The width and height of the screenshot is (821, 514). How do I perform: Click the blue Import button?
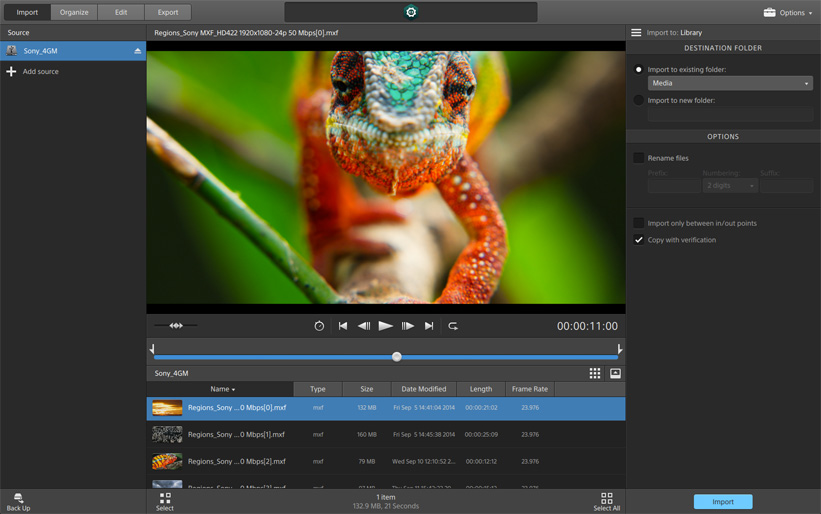tap(723, 501)
